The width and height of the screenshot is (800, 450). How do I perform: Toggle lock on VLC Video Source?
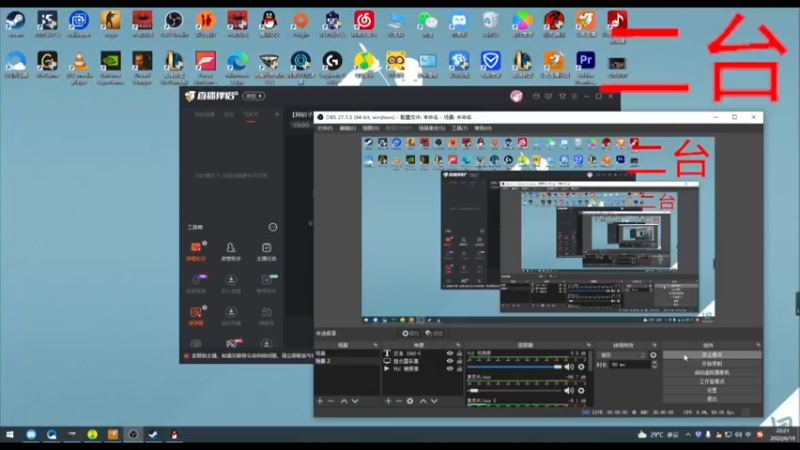(459, 368)
